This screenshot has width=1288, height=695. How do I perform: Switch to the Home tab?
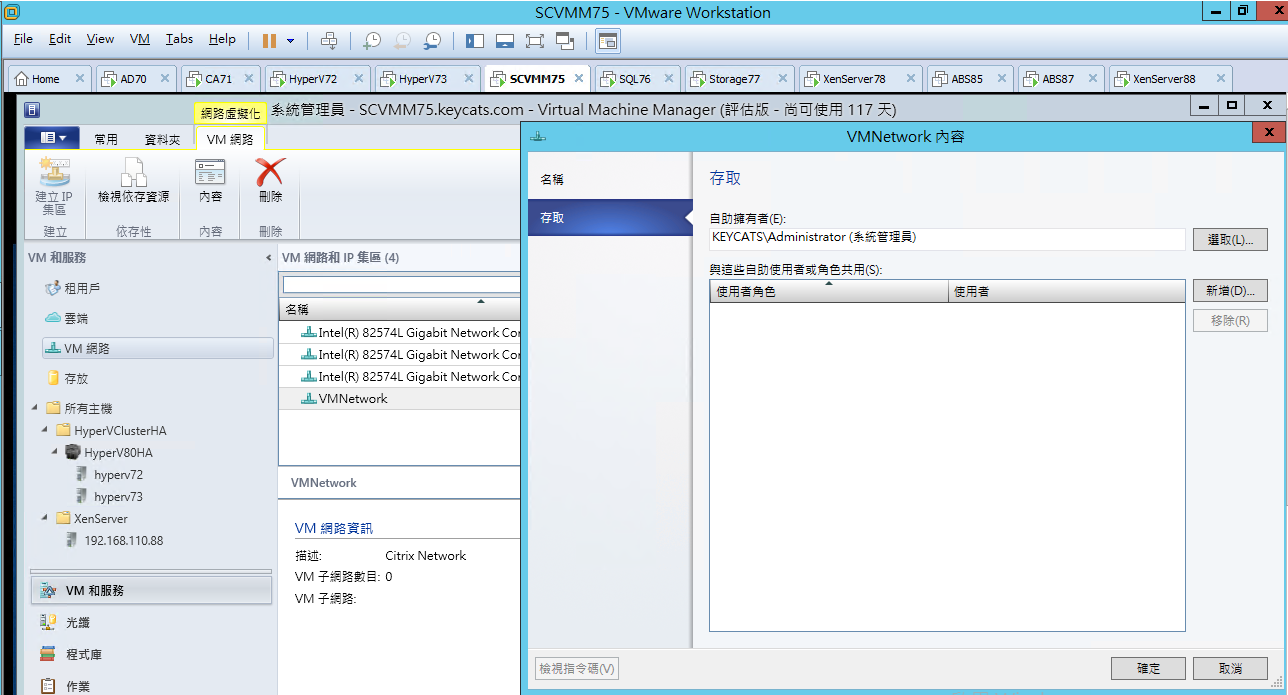point(46,79)
